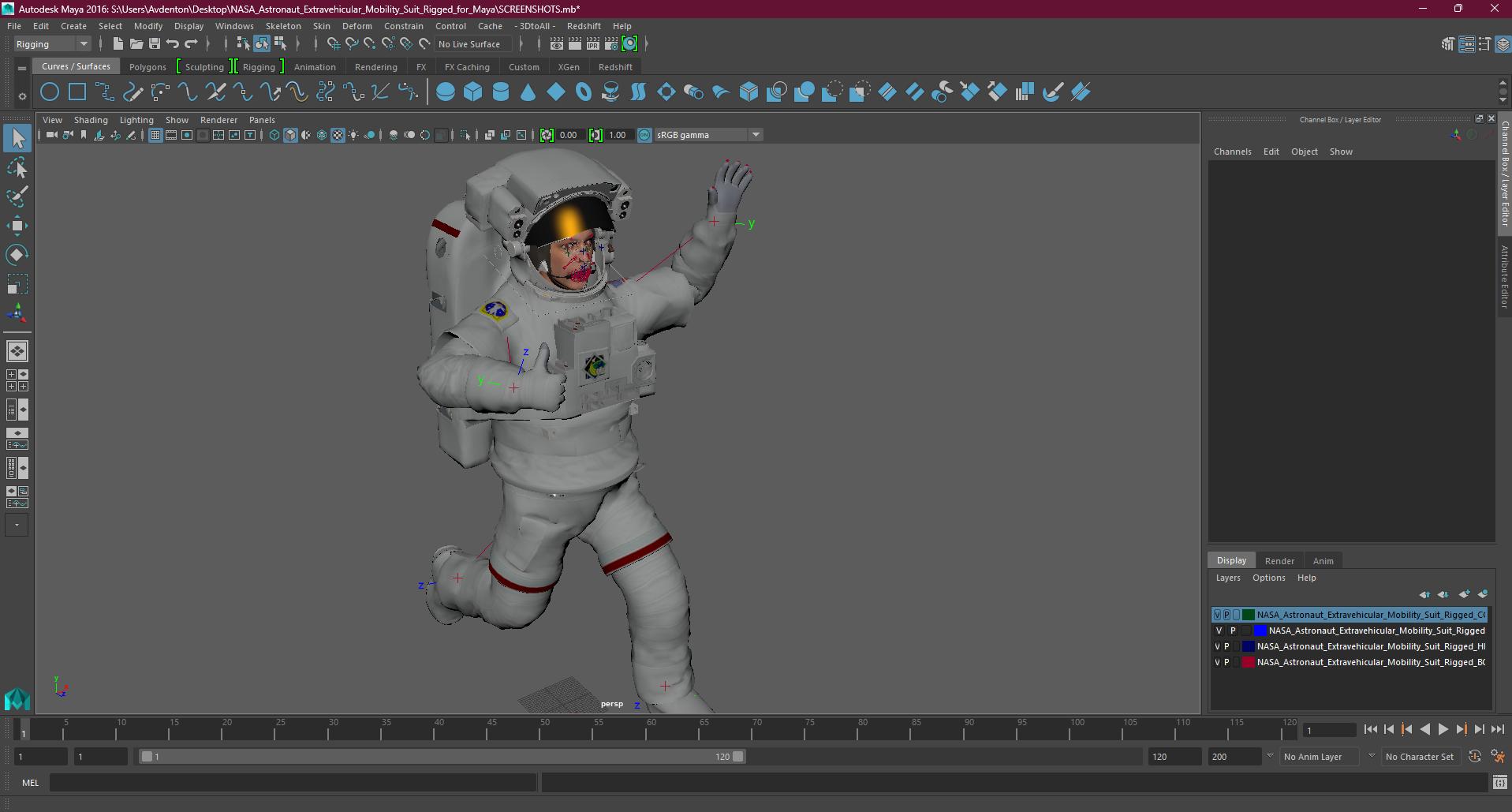
Task: Select the NURBS Circle shelf icon
Action: click(50, 92)
